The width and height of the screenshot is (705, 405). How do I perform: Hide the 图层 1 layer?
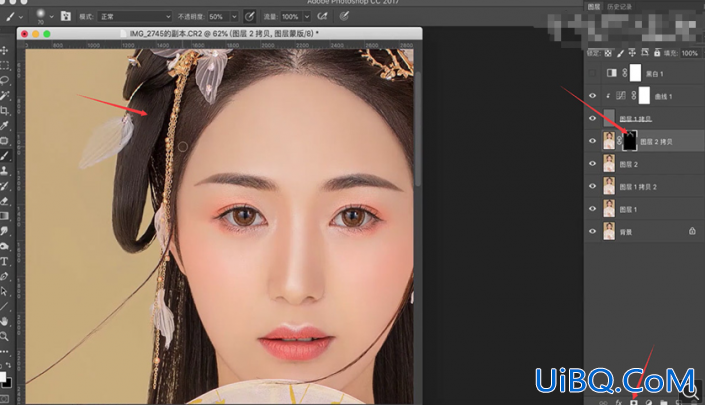(593, 209)
